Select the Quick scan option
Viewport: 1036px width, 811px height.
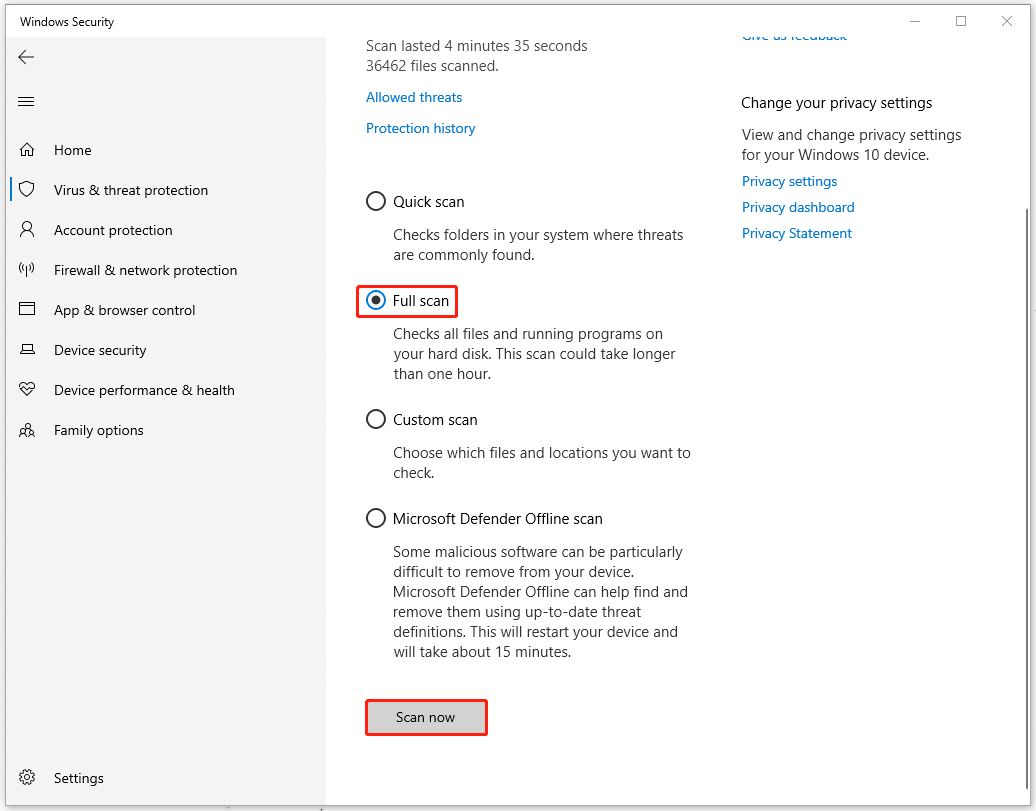(375, 200)
